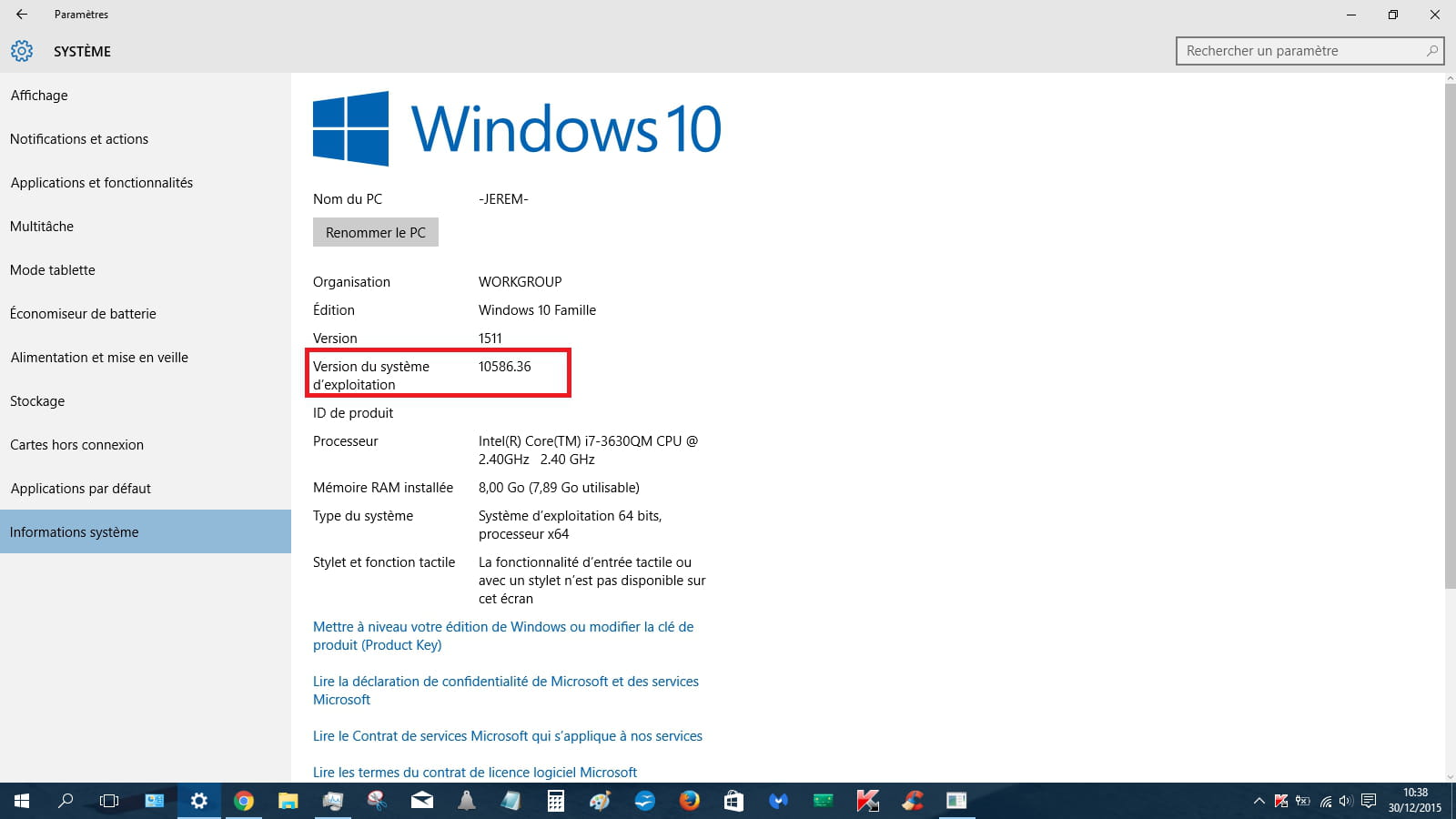The image size is (1456, 819).
Task: Select Stockage in the sidebar
Action: coord(146,400)
